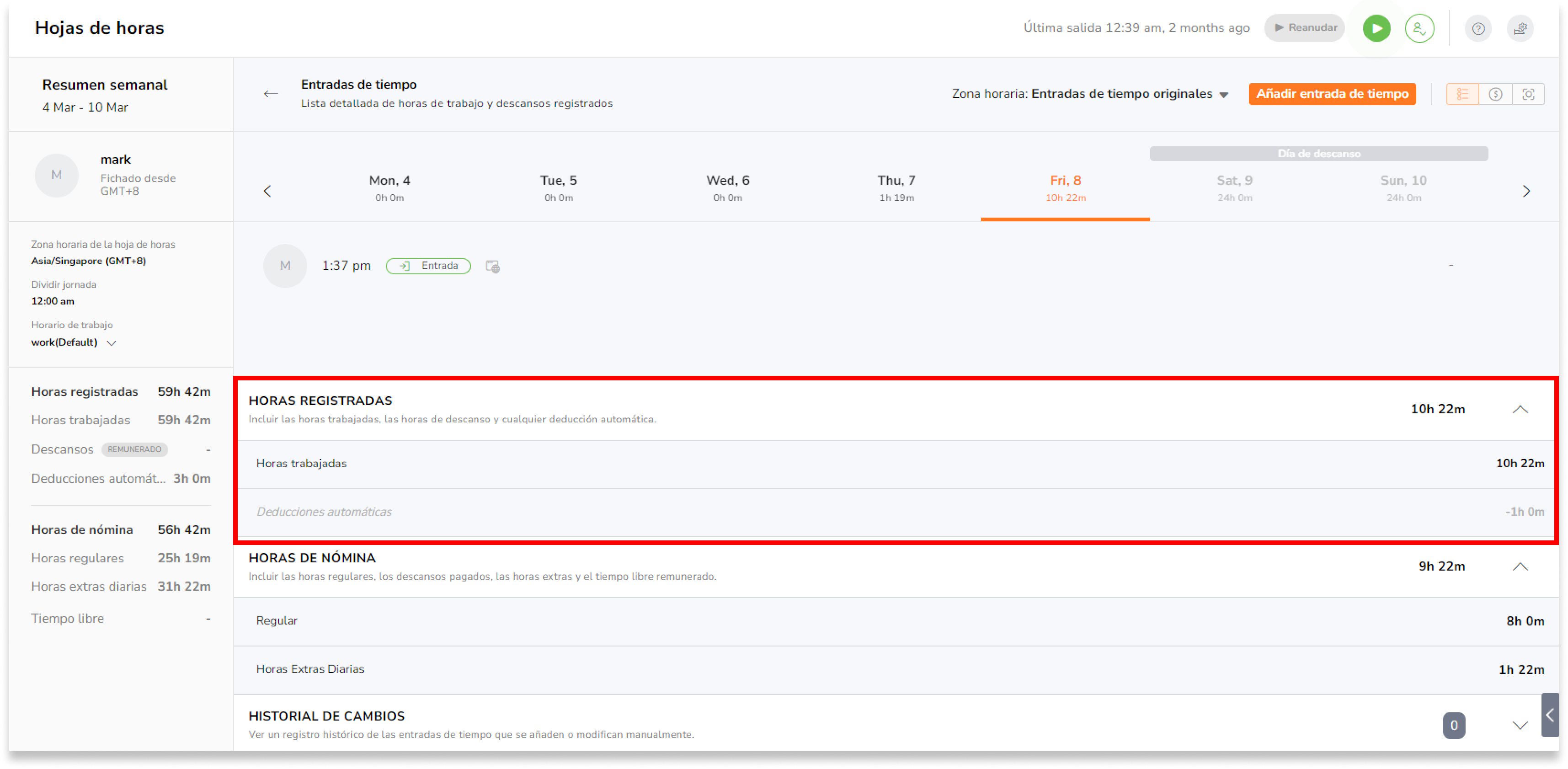Click the green person check icon

coord(1419,28)
